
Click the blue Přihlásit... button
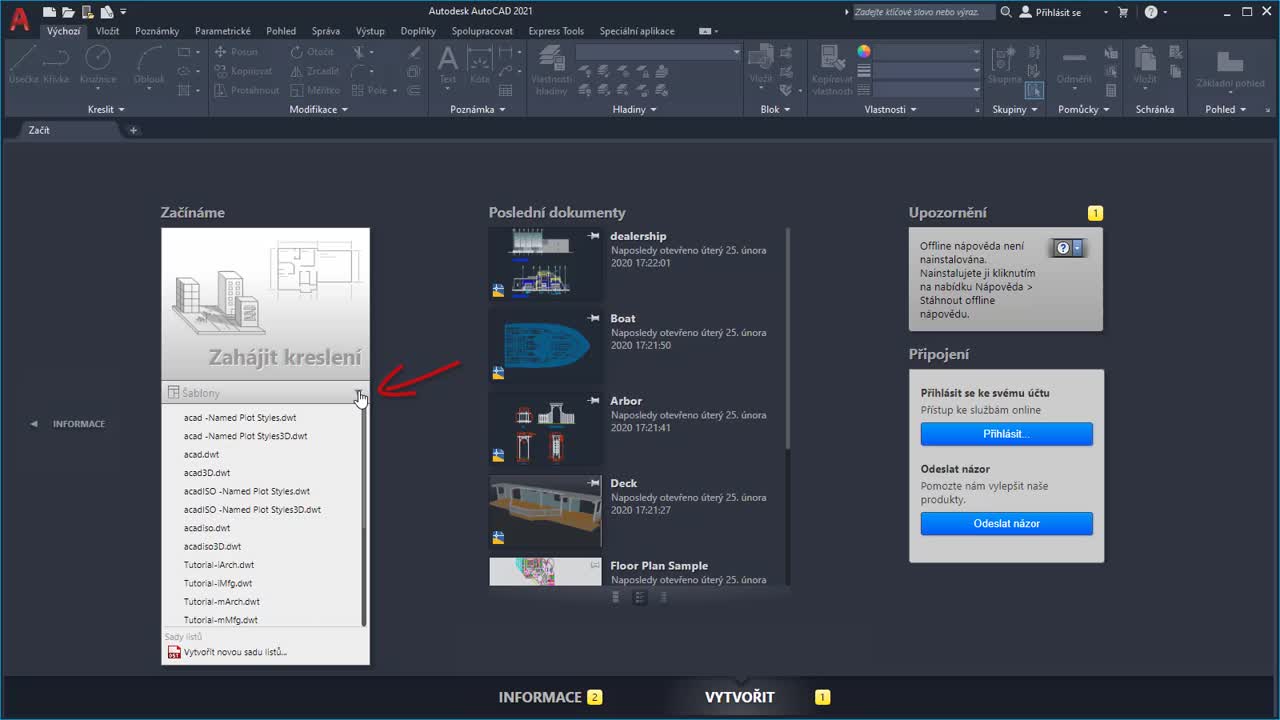(x=1006, y=434)
